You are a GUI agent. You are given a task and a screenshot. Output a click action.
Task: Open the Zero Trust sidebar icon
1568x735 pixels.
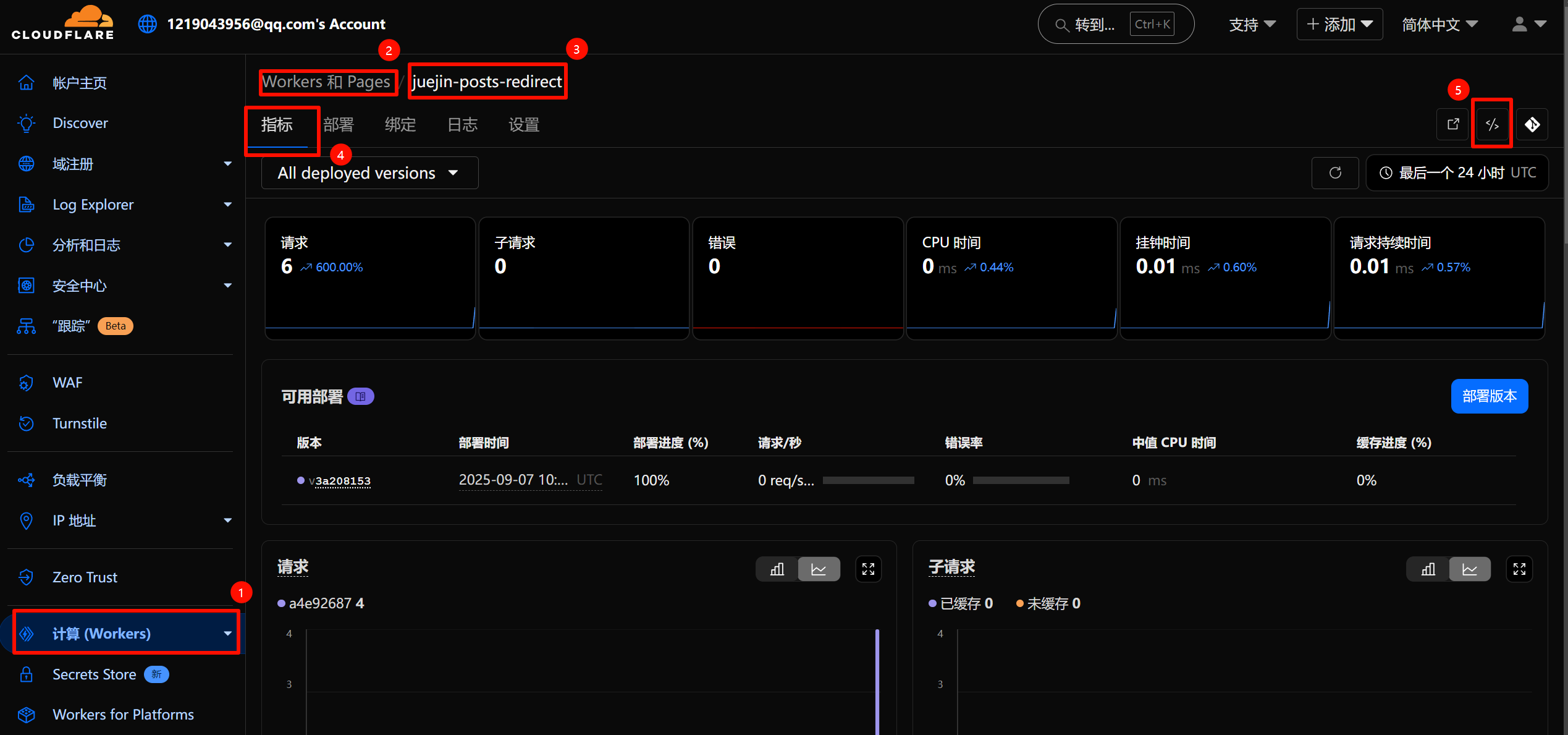coord(26,577)
